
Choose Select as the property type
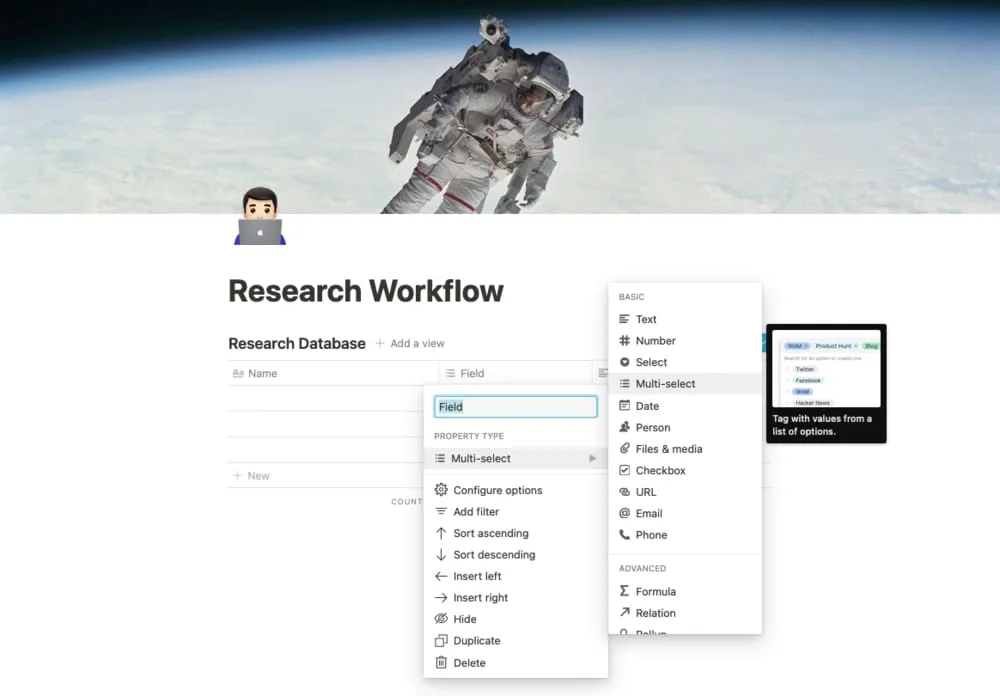pyautogui.click(x=685, y=362)
